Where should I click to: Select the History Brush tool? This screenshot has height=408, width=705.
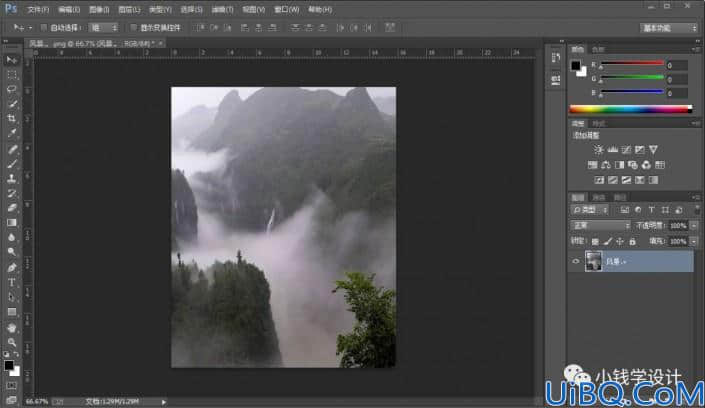(12, 193)
